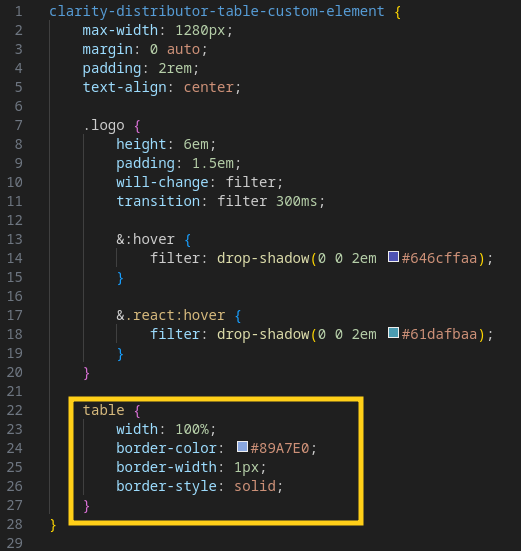The height and width of the screenshot is (551, 521).
Task: Click drop-shadow function on line 14
Action: (x=263, y=258)
